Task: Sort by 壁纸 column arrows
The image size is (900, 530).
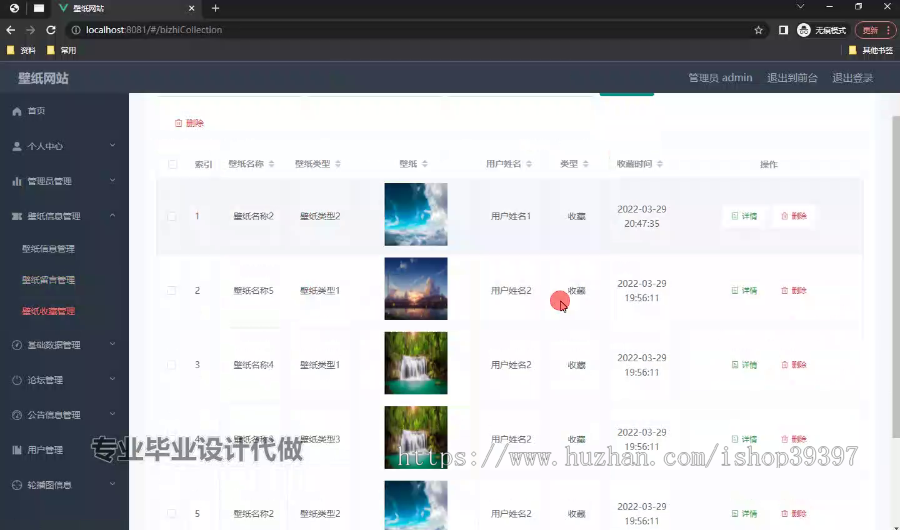Action: point(425,164)
